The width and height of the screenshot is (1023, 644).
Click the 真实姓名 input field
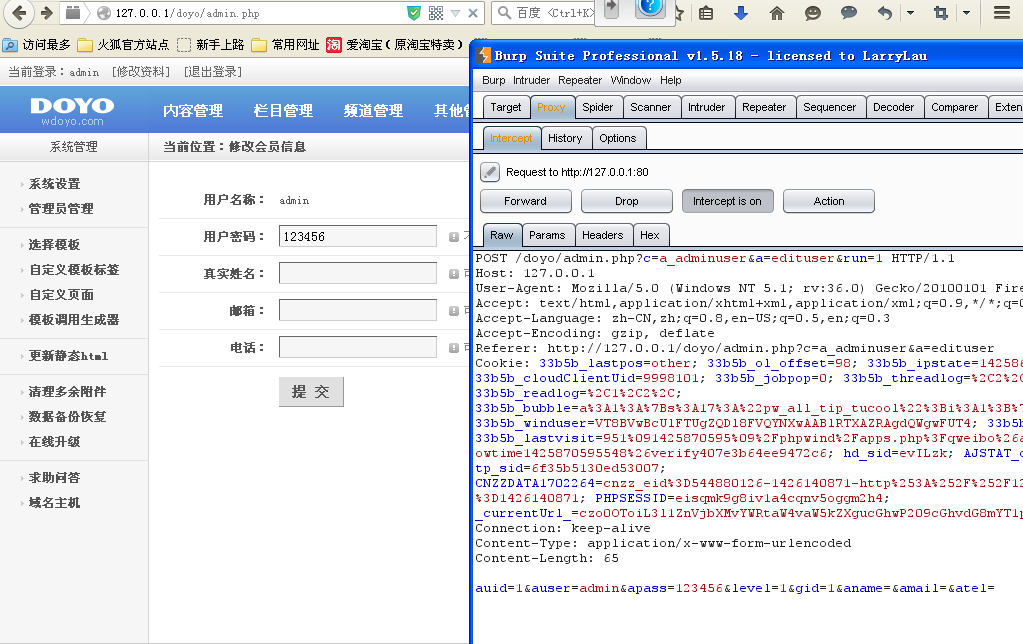click(358, 273)
